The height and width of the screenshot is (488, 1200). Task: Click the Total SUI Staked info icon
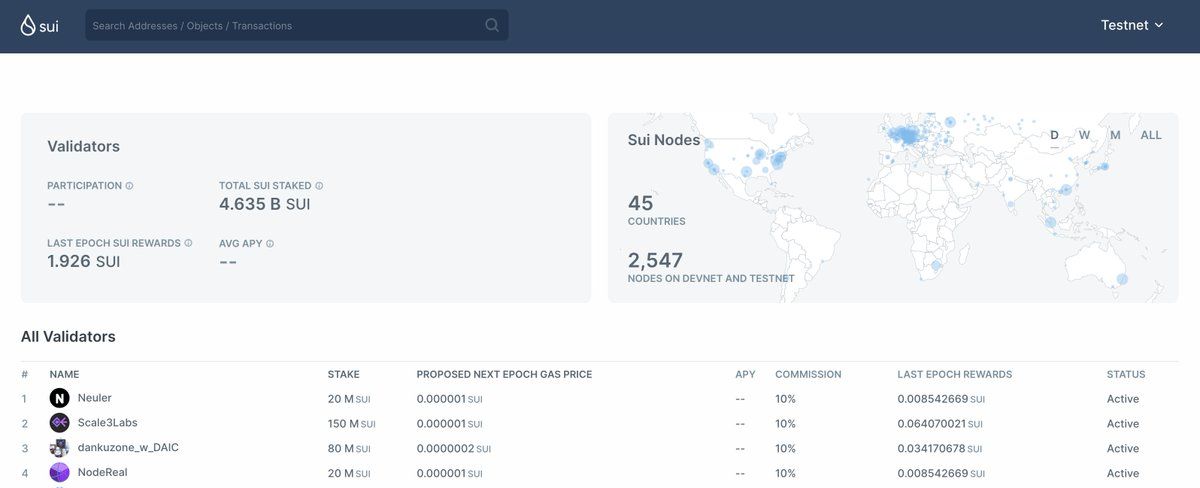tap(319, 186)
